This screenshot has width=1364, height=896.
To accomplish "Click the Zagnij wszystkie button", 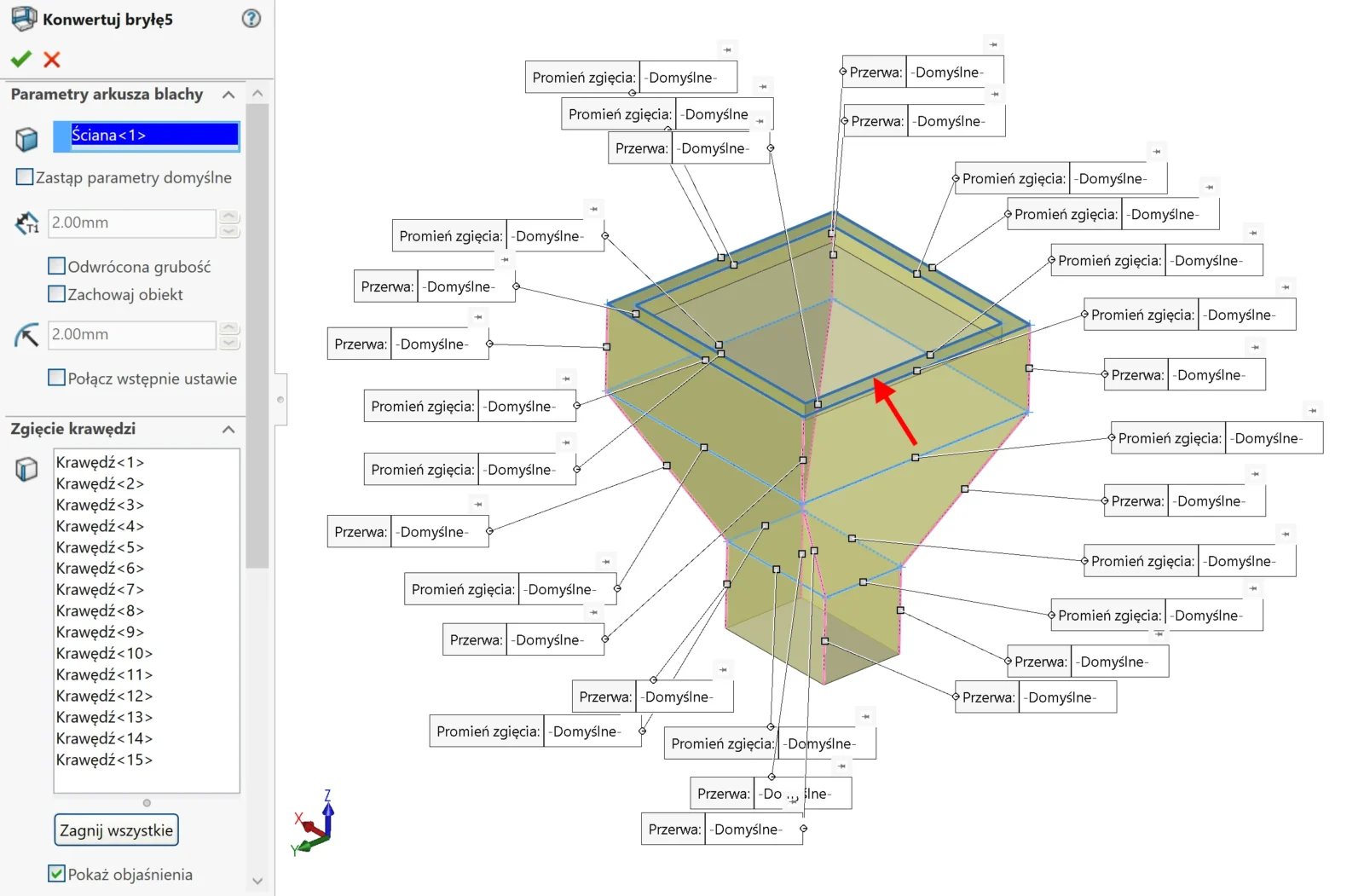I will 117,830.
